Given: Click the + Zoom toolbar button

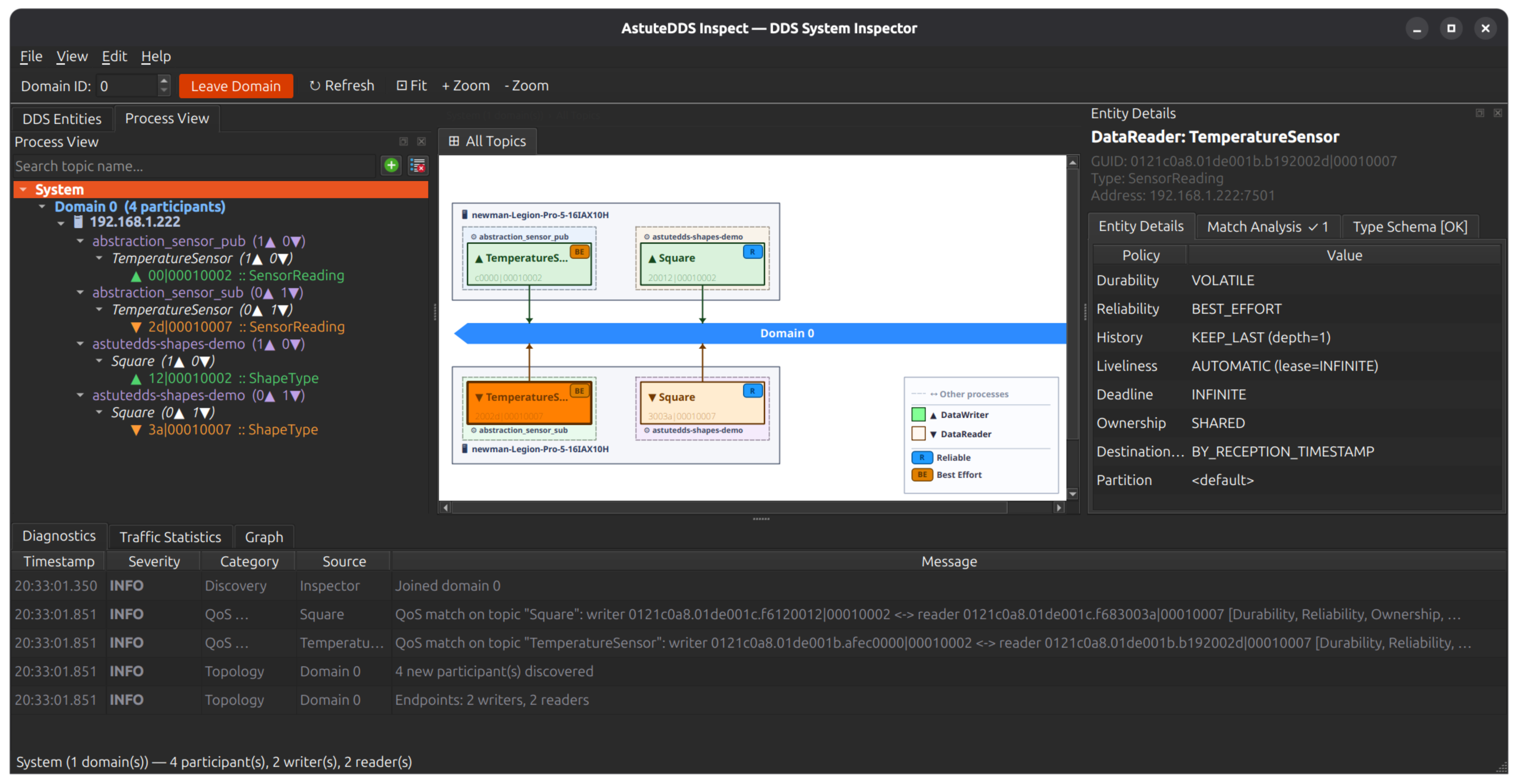Looking at the screenshot, I should (465, 86).
